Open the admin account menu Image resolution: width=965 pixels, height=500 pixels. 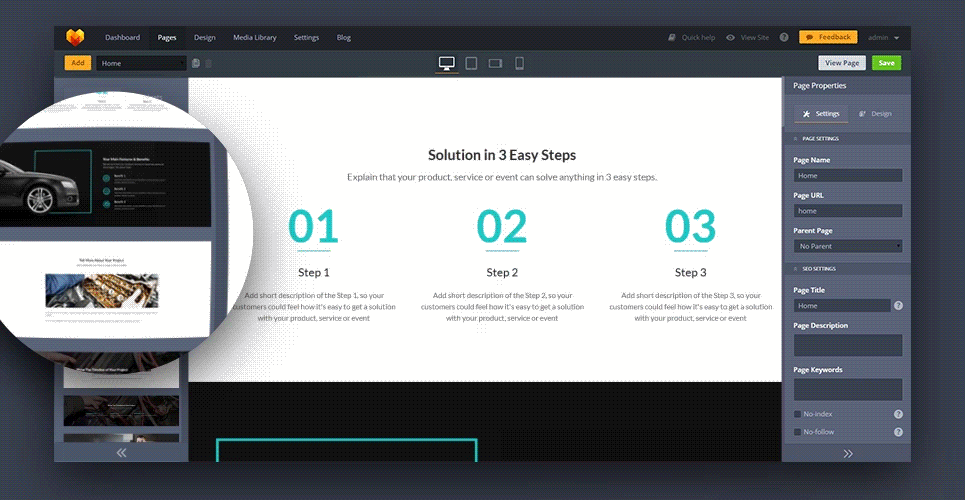[x=884, y=38]
